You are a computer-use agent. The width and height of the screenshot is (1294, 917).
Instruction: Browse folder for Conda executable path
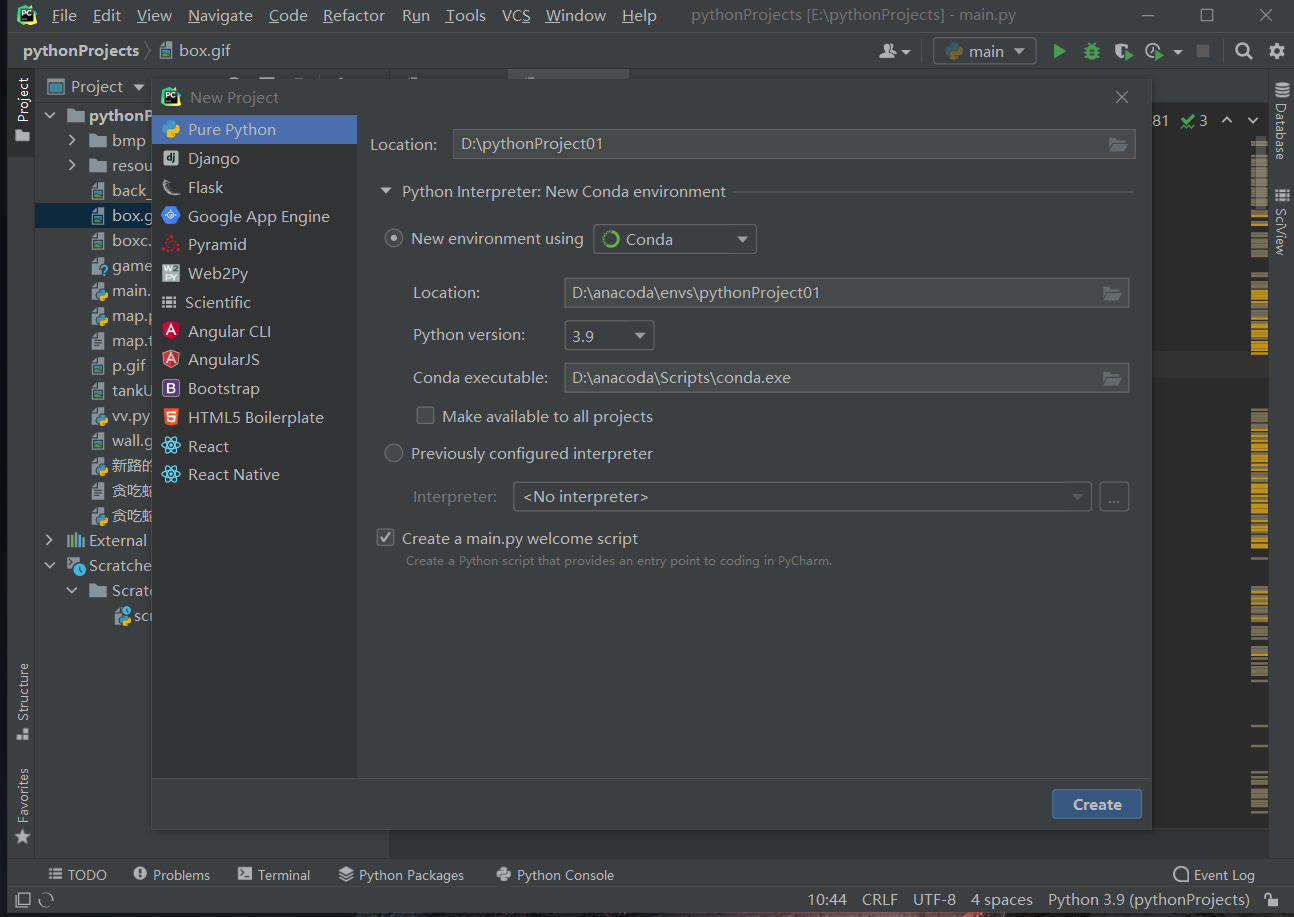[x=1112, y=378]
